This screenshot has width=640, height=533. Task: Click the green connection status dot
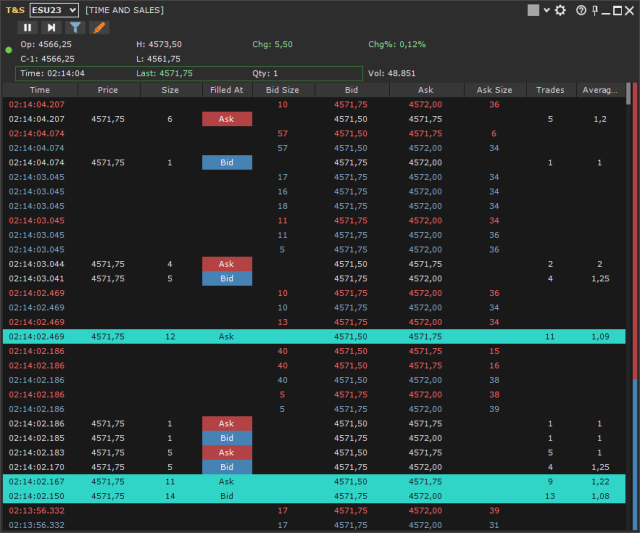pyautogui.click(x=9, y=48)
